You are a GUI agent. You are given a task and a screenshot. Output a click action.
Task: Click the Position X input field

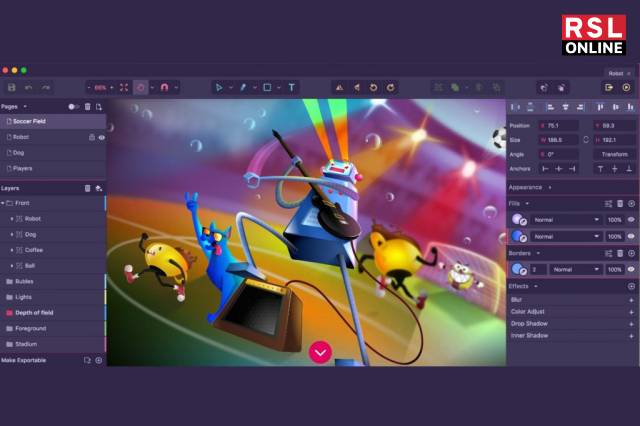(558, 126)
